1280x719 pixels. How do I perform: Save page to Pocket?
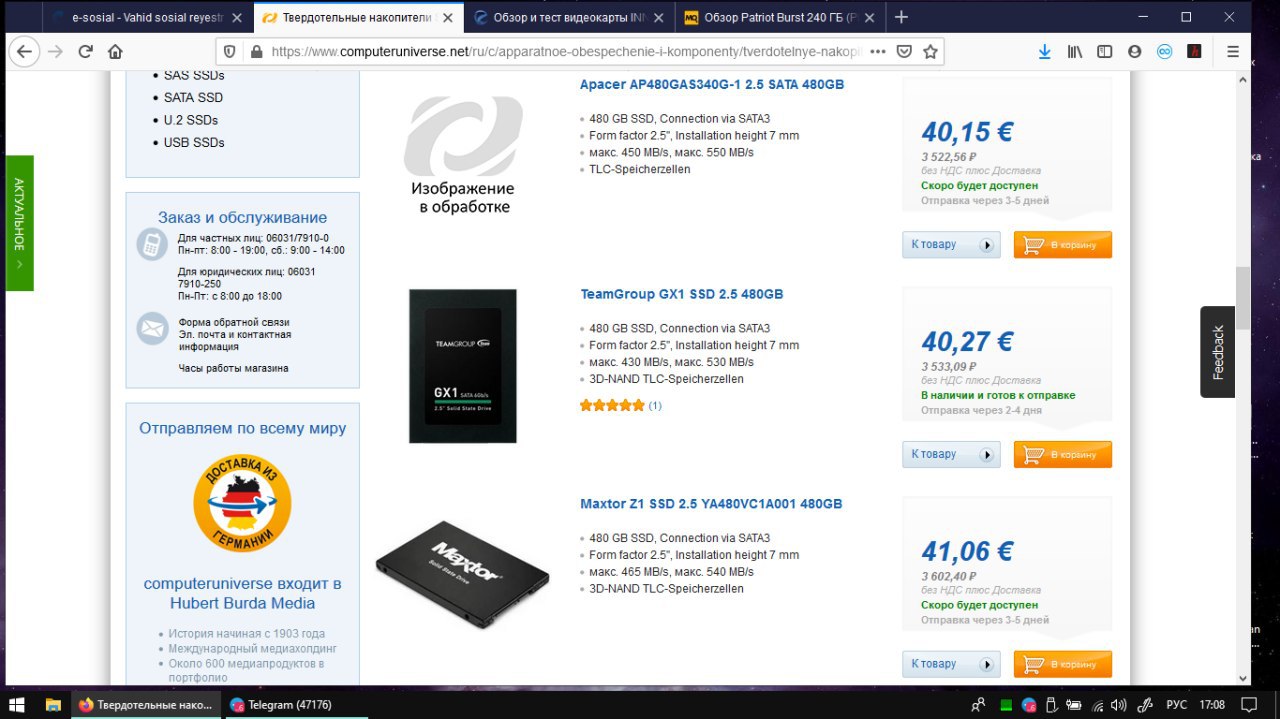(x=904, y=52)
